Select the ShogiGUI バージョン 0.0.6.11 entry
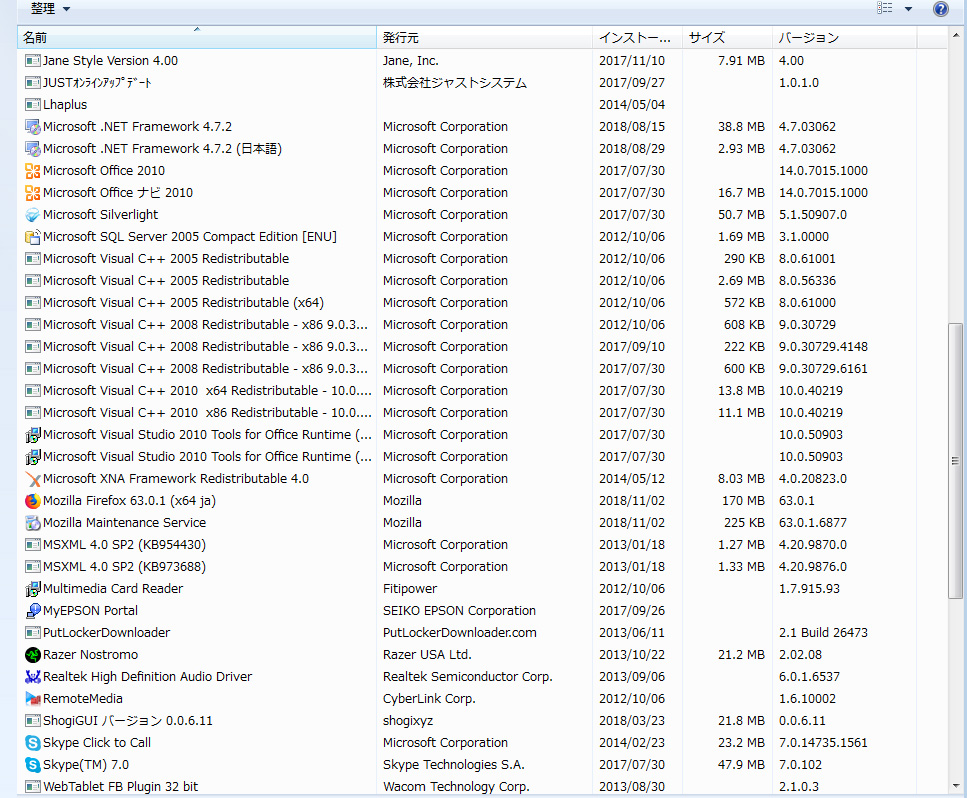This screenshot has height=798, width=967. coord(127,721)
